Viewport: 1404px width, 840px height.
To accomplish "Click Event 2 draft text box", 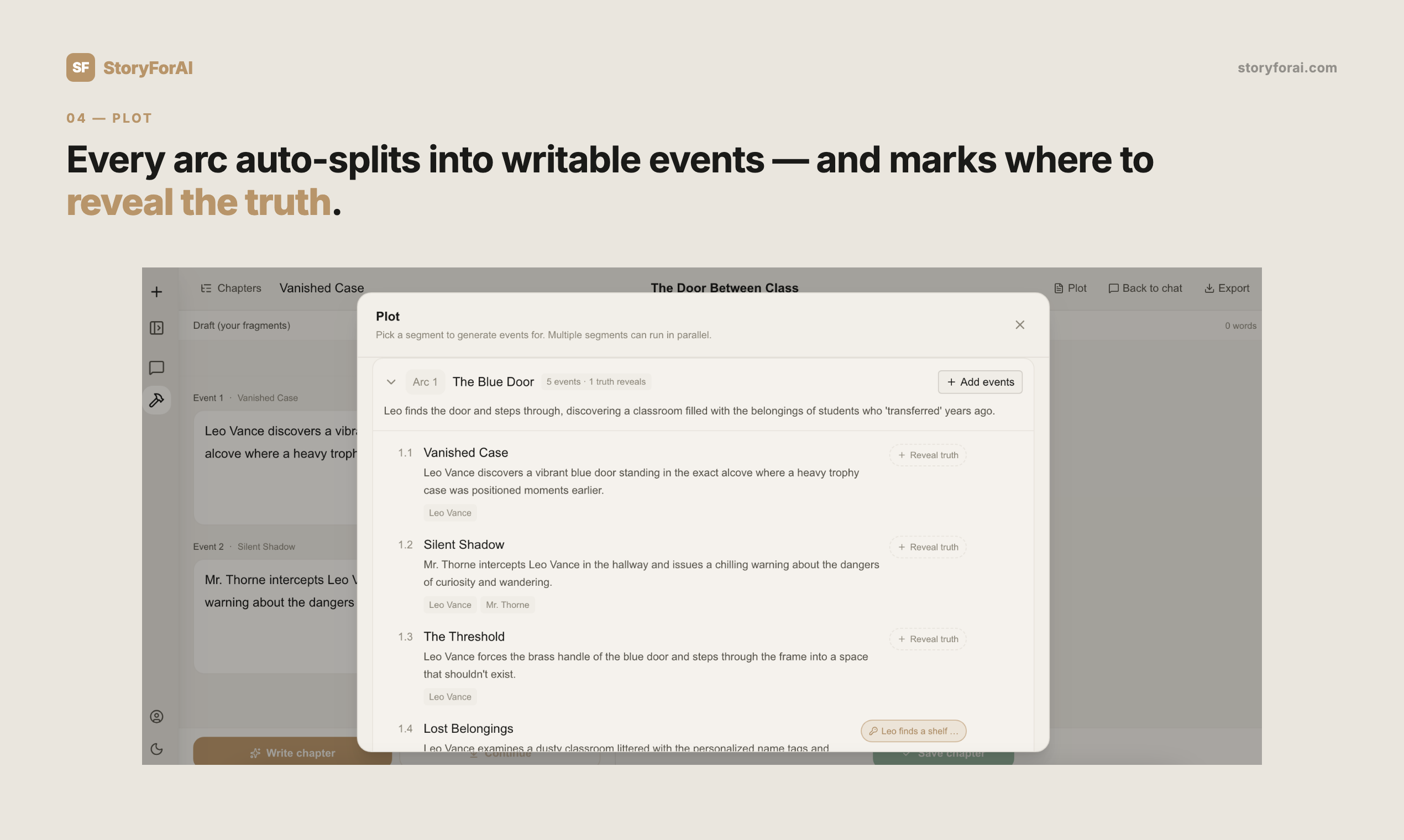I will tap(276, 616).
